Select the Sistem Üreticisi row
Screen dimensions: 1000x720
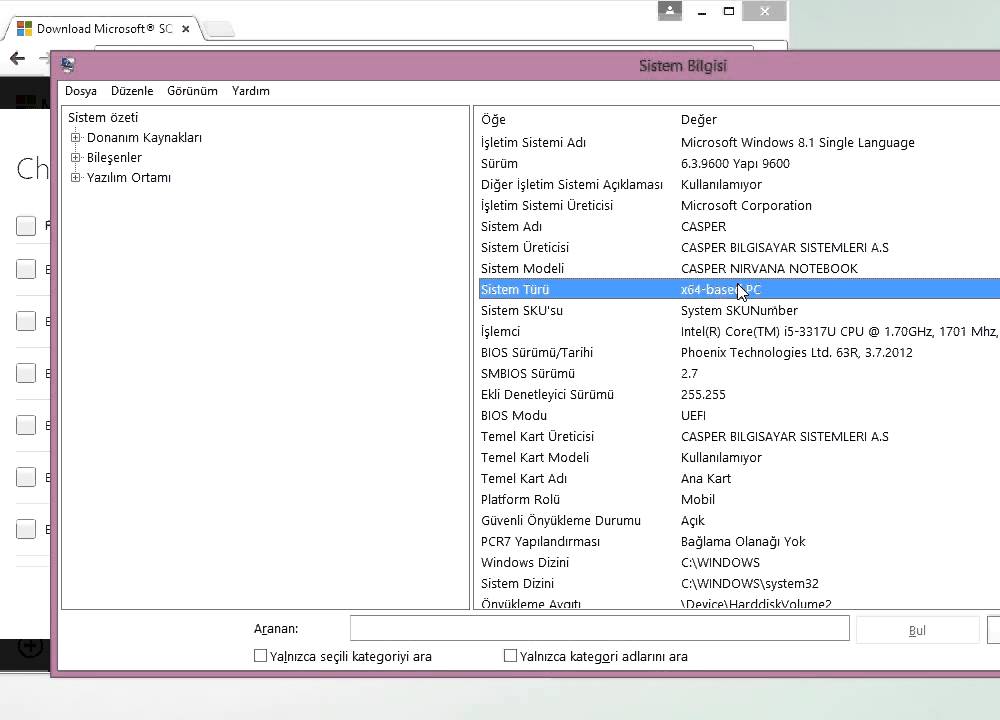point(739,247)
